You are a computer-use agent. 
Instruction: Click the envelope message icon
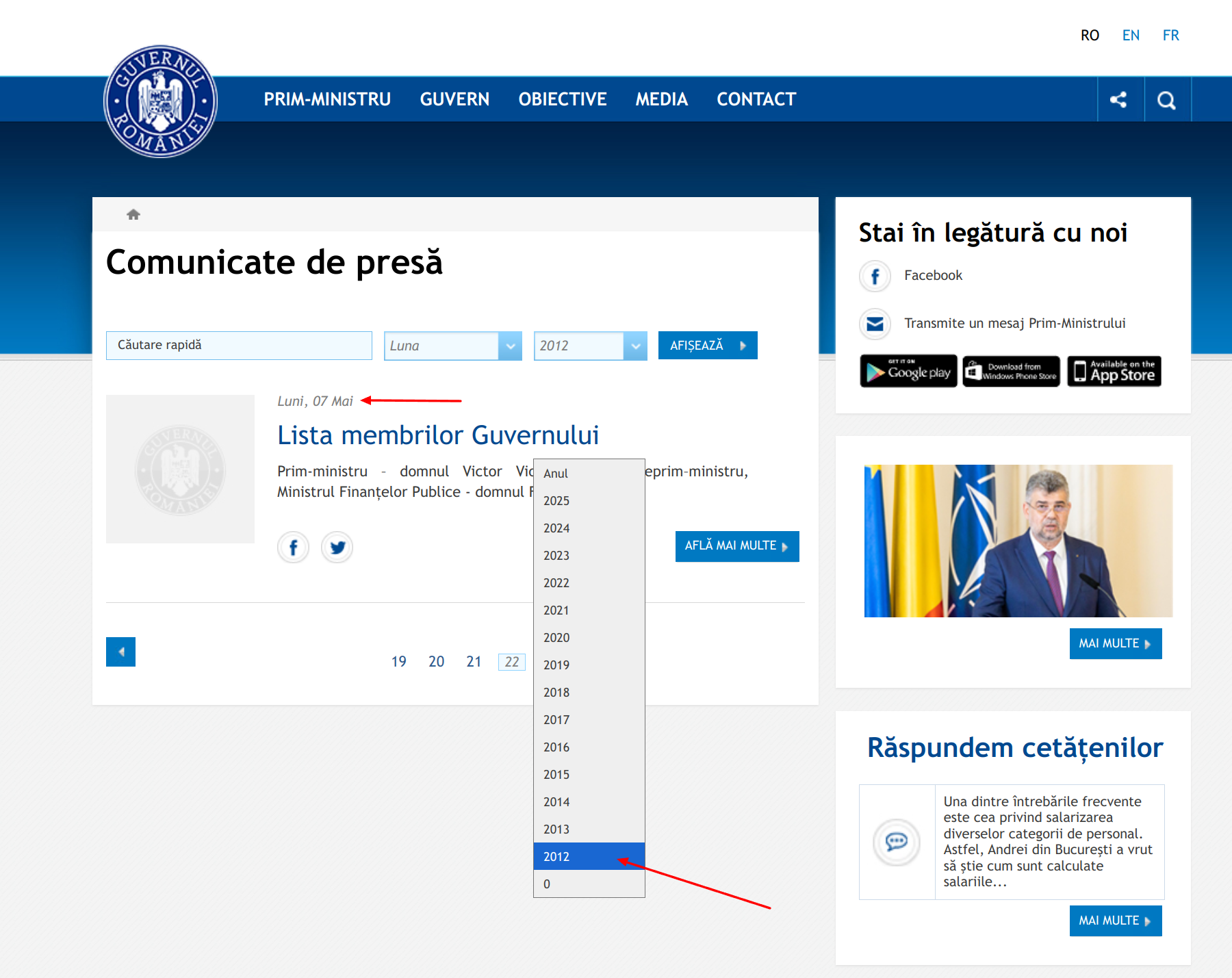click(x=875, y=324)
